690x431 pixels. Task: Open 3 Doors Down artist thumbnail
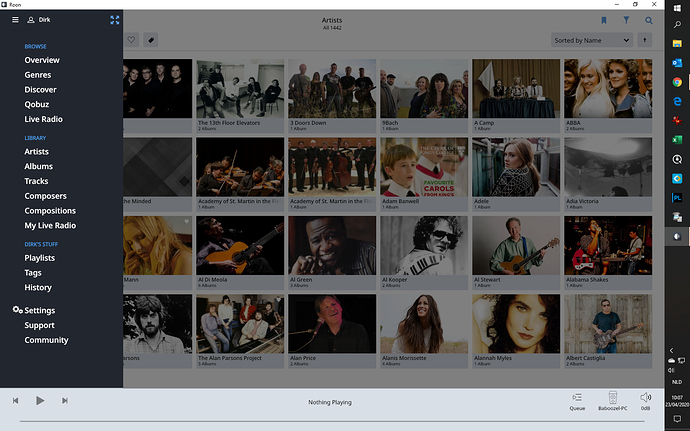332,88
